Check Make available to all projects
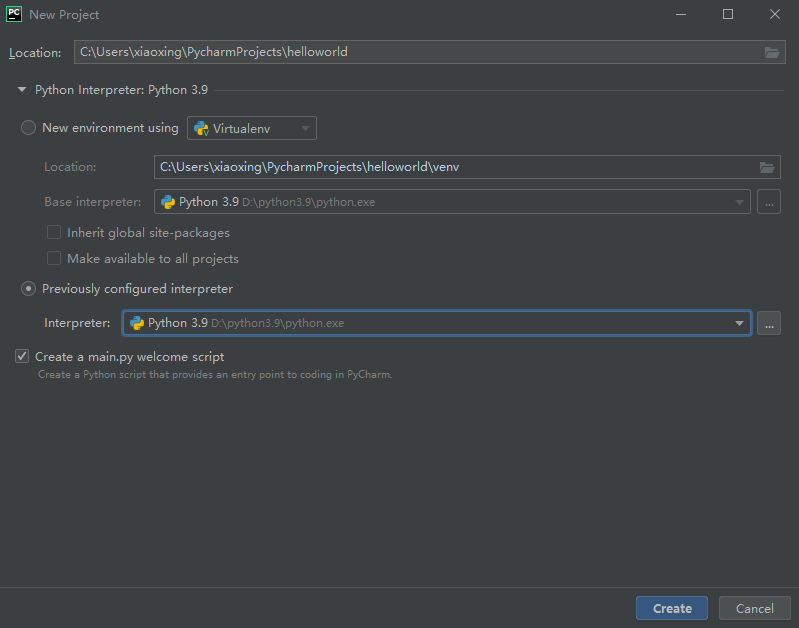This screenshot has width=799, height=628. pos(54,258)
